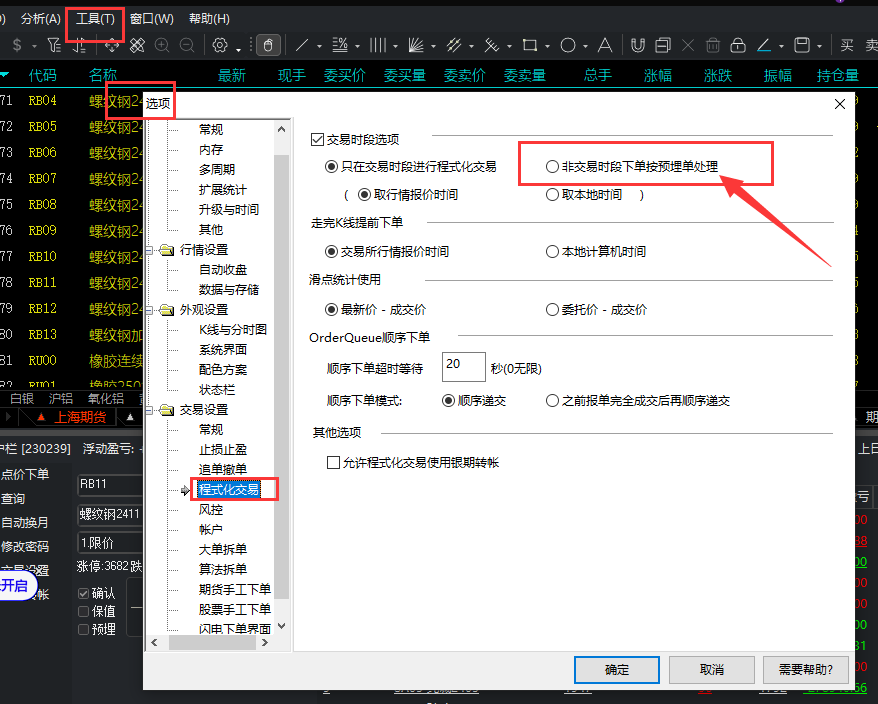Open the 窗口(W) menu

pos(152,19)
